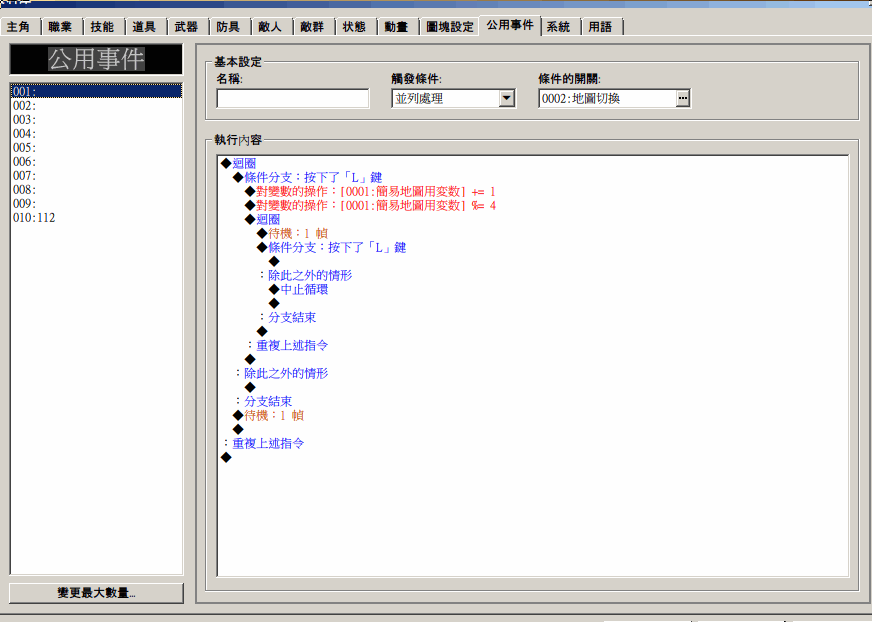
Task: Select common event 001 in list
Action: pyautogui.click(x=96, y=91)
